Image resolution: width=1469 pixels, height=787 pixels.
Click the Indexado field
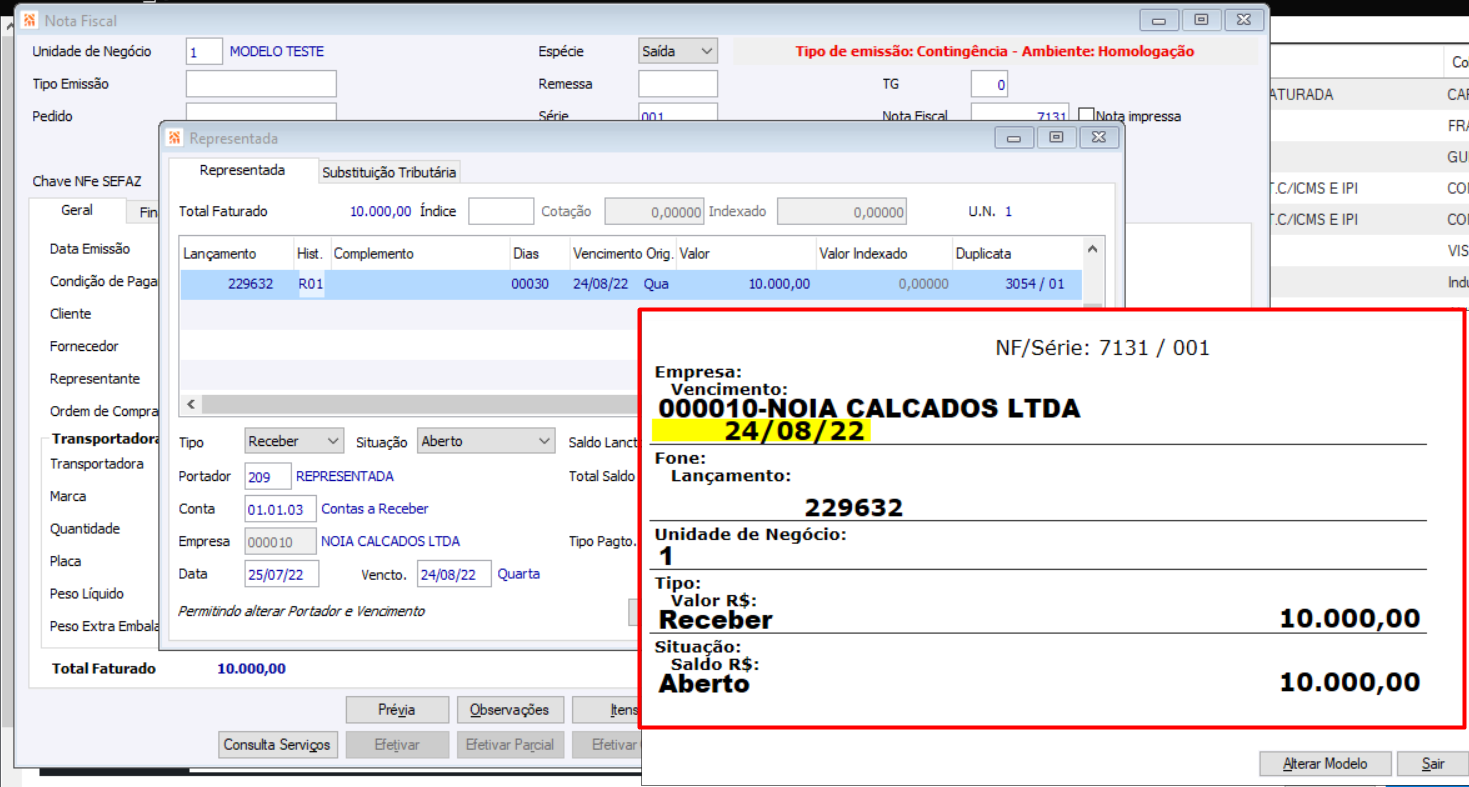[x=842, y=211]
